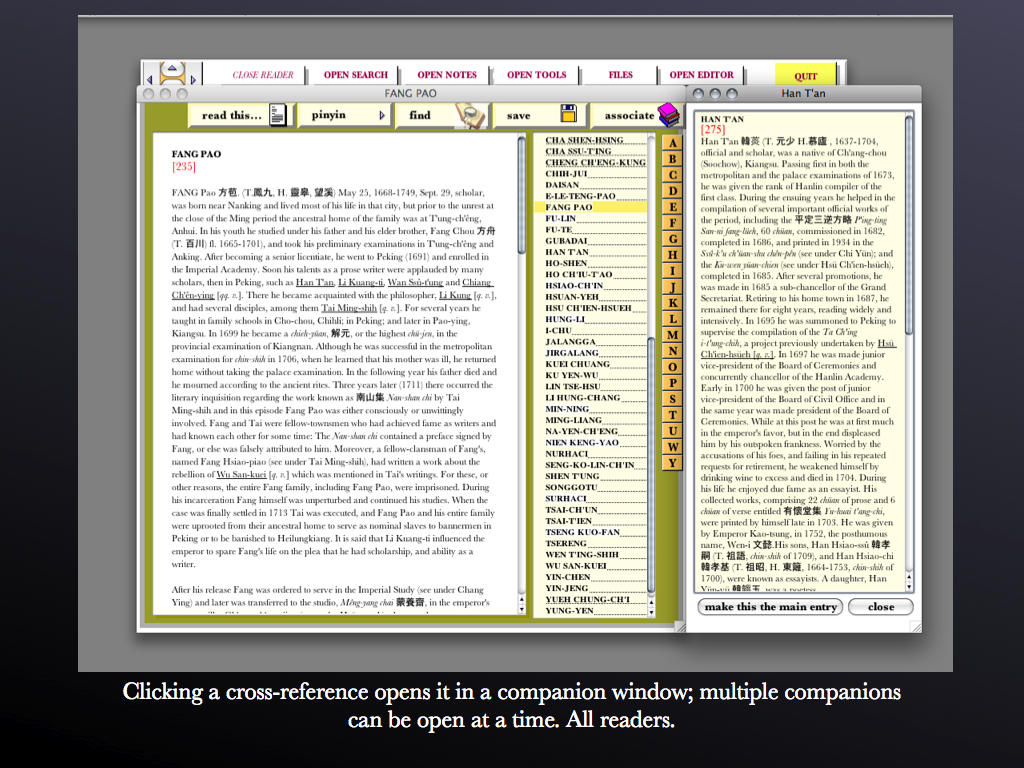1024x768 pixels.
Task: Click the right arrow navigation icon
Action: tap(193, 79)
